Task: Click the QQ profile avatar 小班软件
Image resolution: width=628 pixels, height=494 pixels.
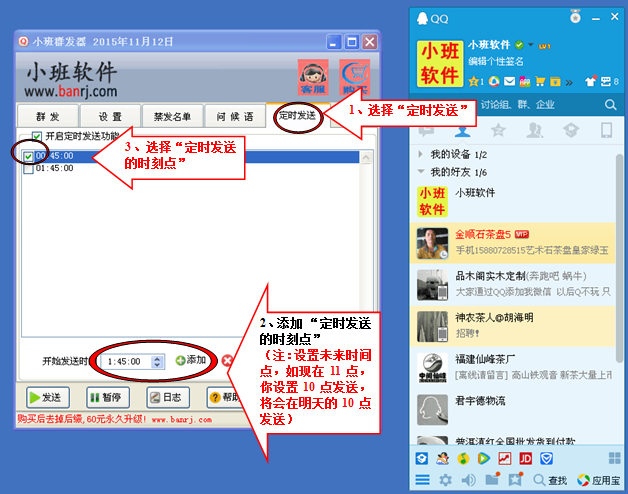Action: point(440,63)
